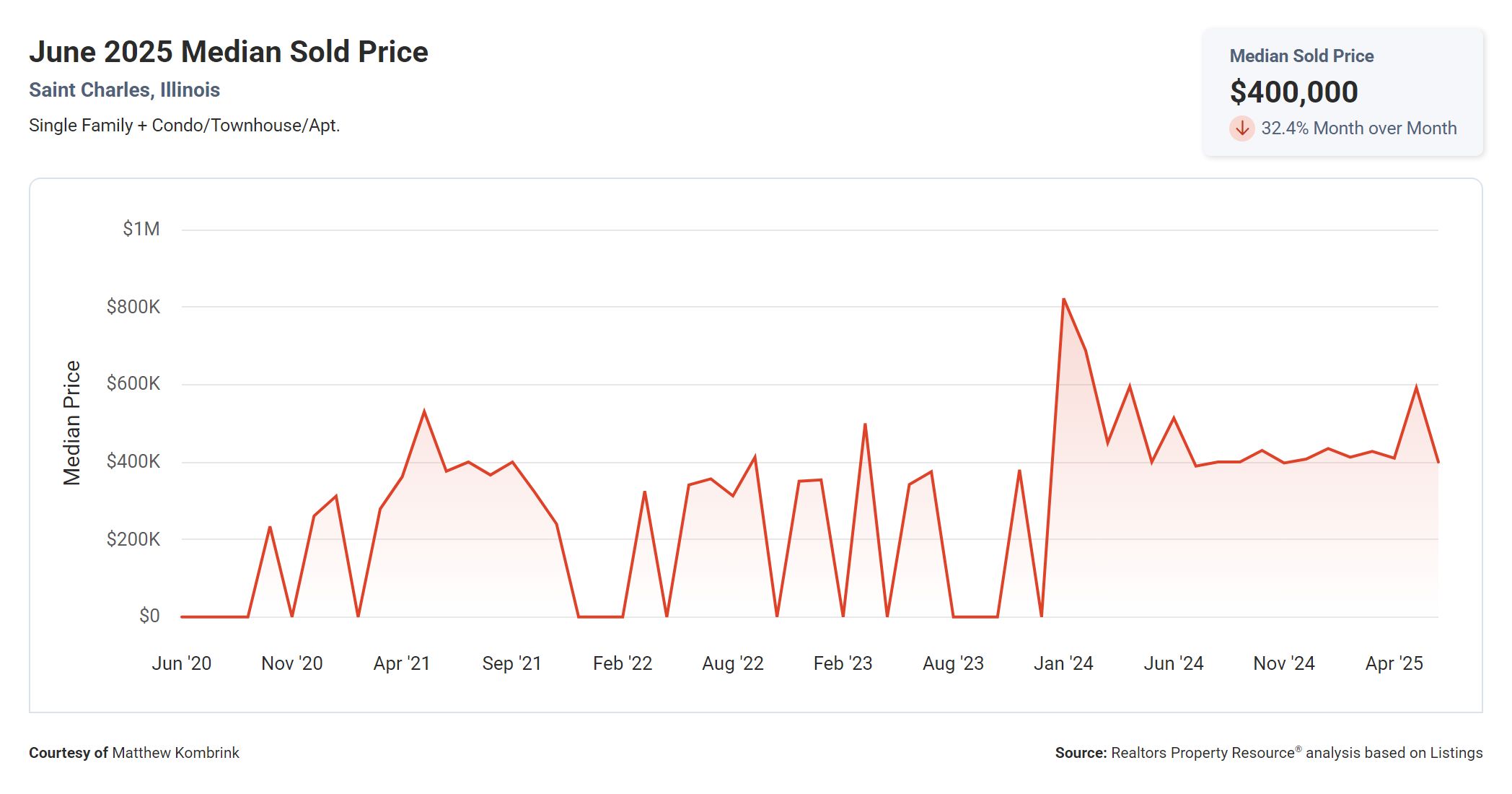Click the Nov '20 x-axis label

[x=291, y=663]
